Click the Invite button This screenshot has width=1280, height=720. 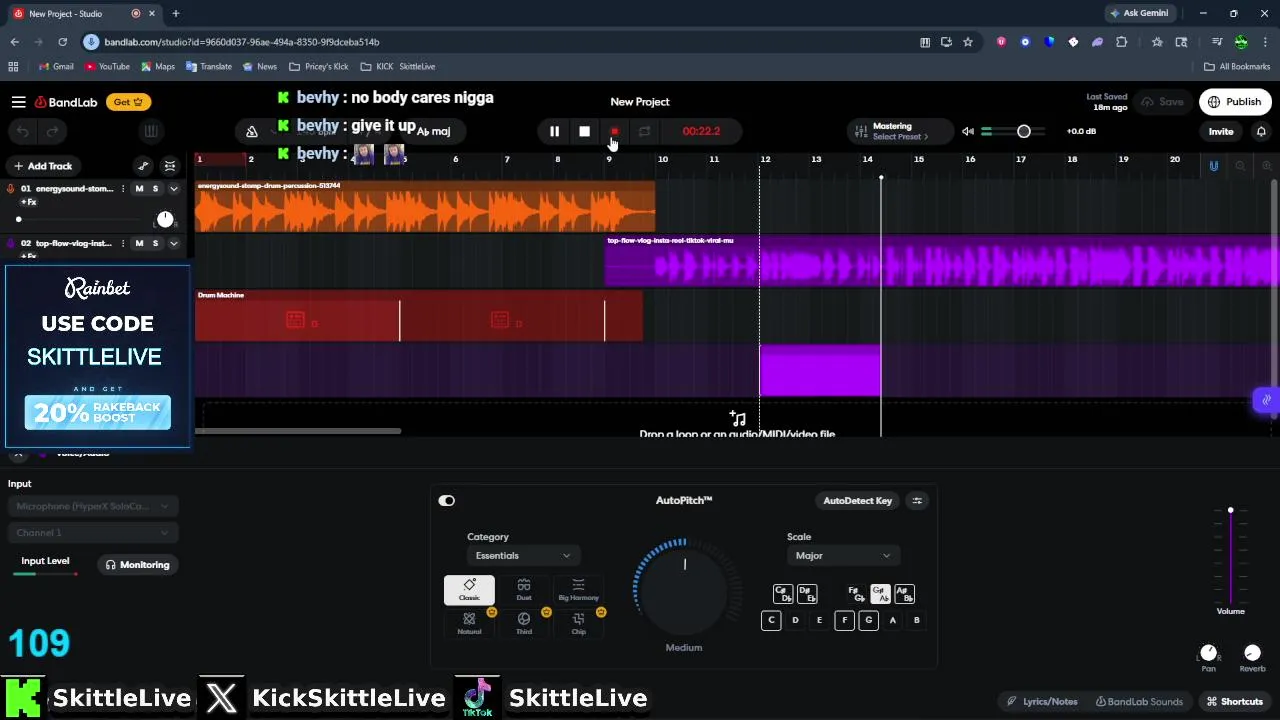pos(1221,131)
